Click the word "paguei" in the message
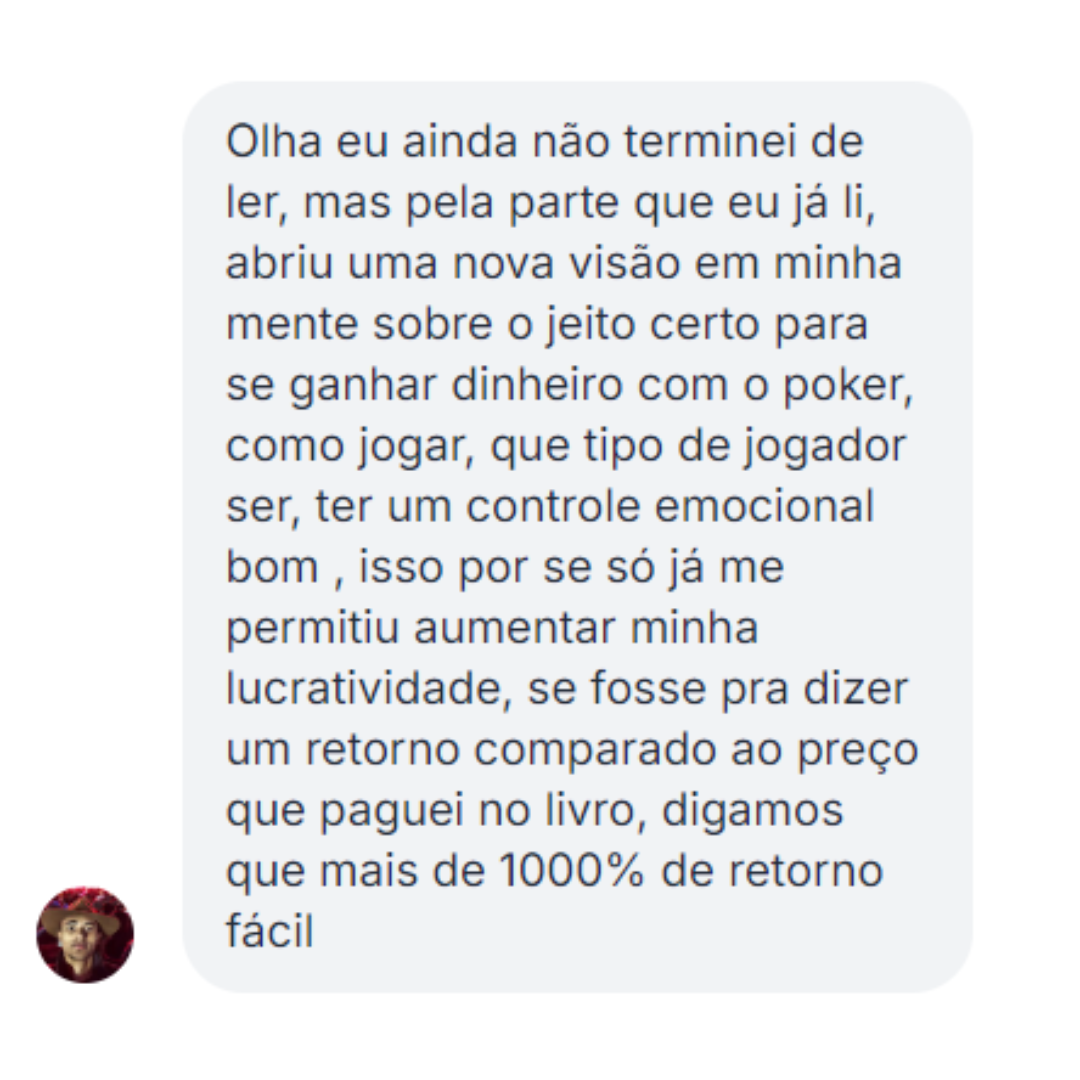 coord(391,812)
